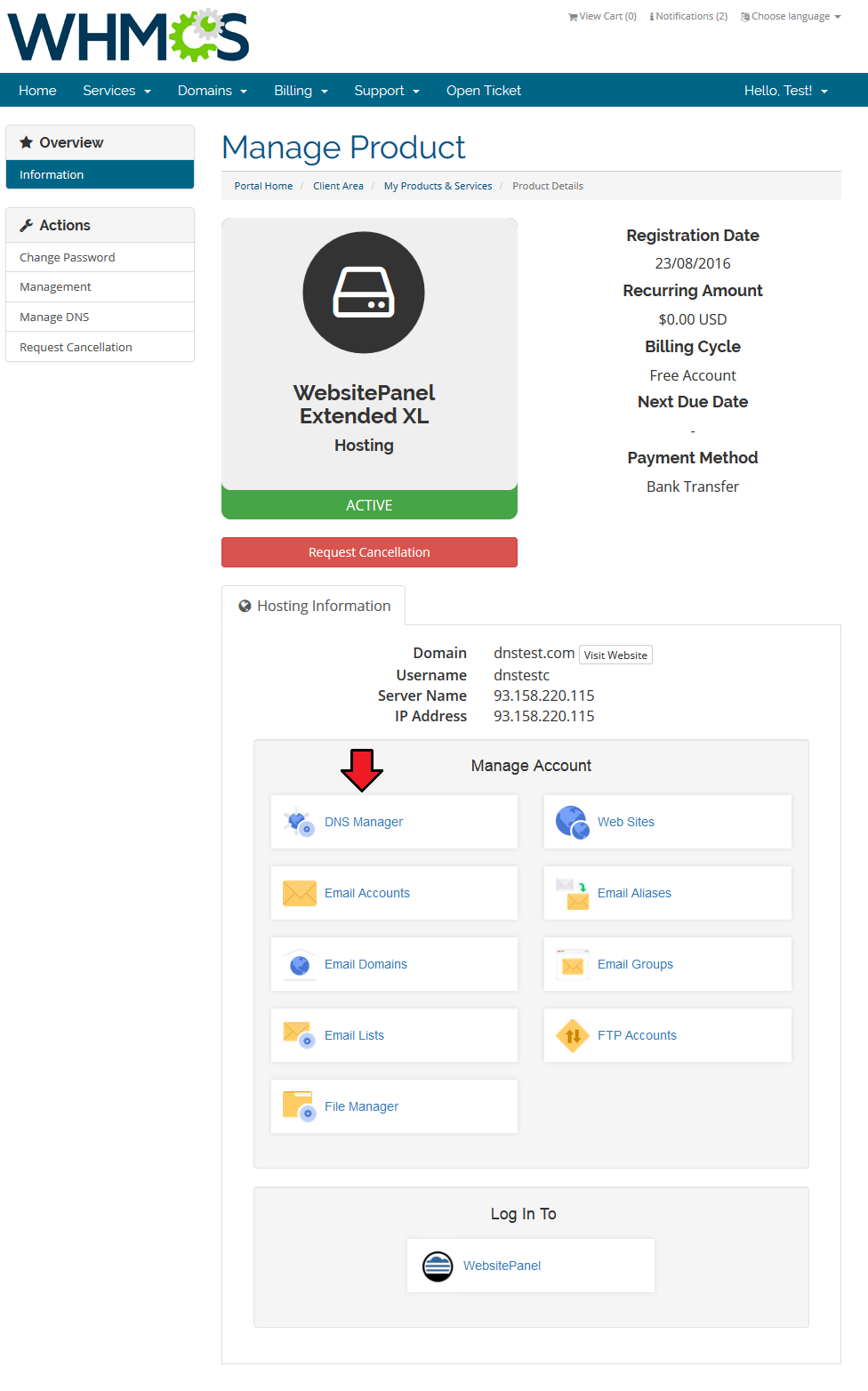Click the Email Groups icon
868x1391 pixels.
[x=573, y=964]
